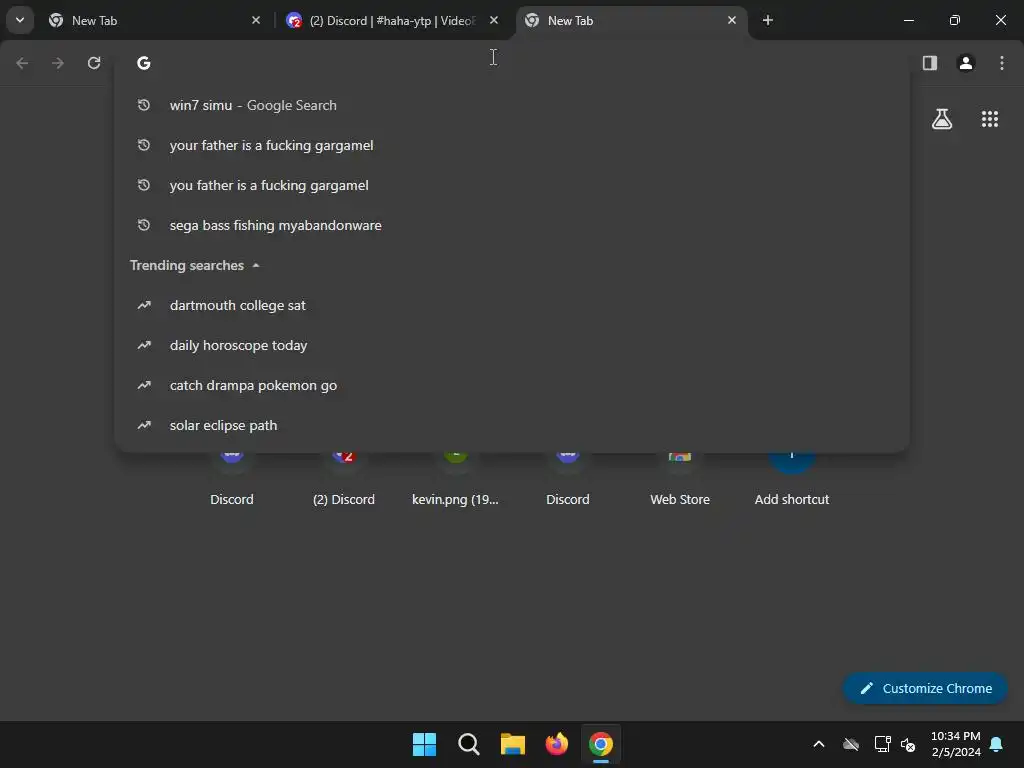Viewport: 1024px width, 768px height.
Task: Choose 'daily horoscope today' trending search
Action: [x=512, y=345]
